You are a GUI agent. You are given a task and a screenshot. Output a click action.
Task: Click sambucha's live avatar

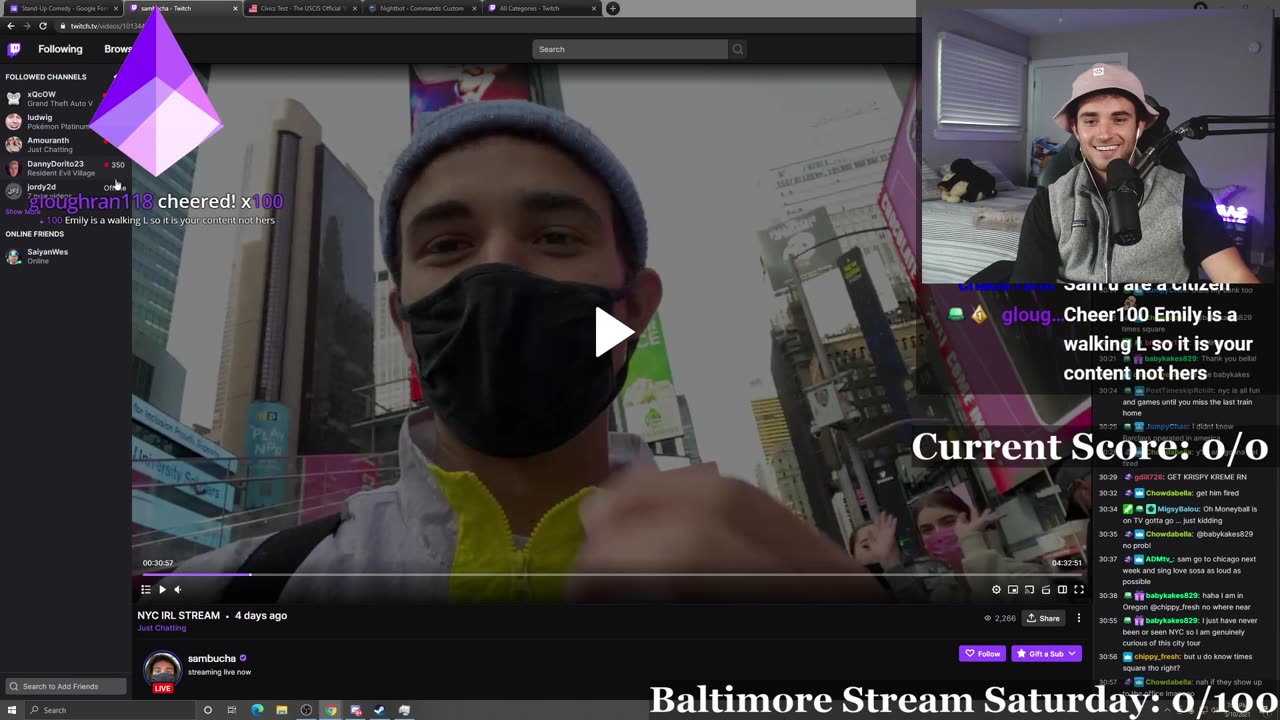(x=162, y=670)
